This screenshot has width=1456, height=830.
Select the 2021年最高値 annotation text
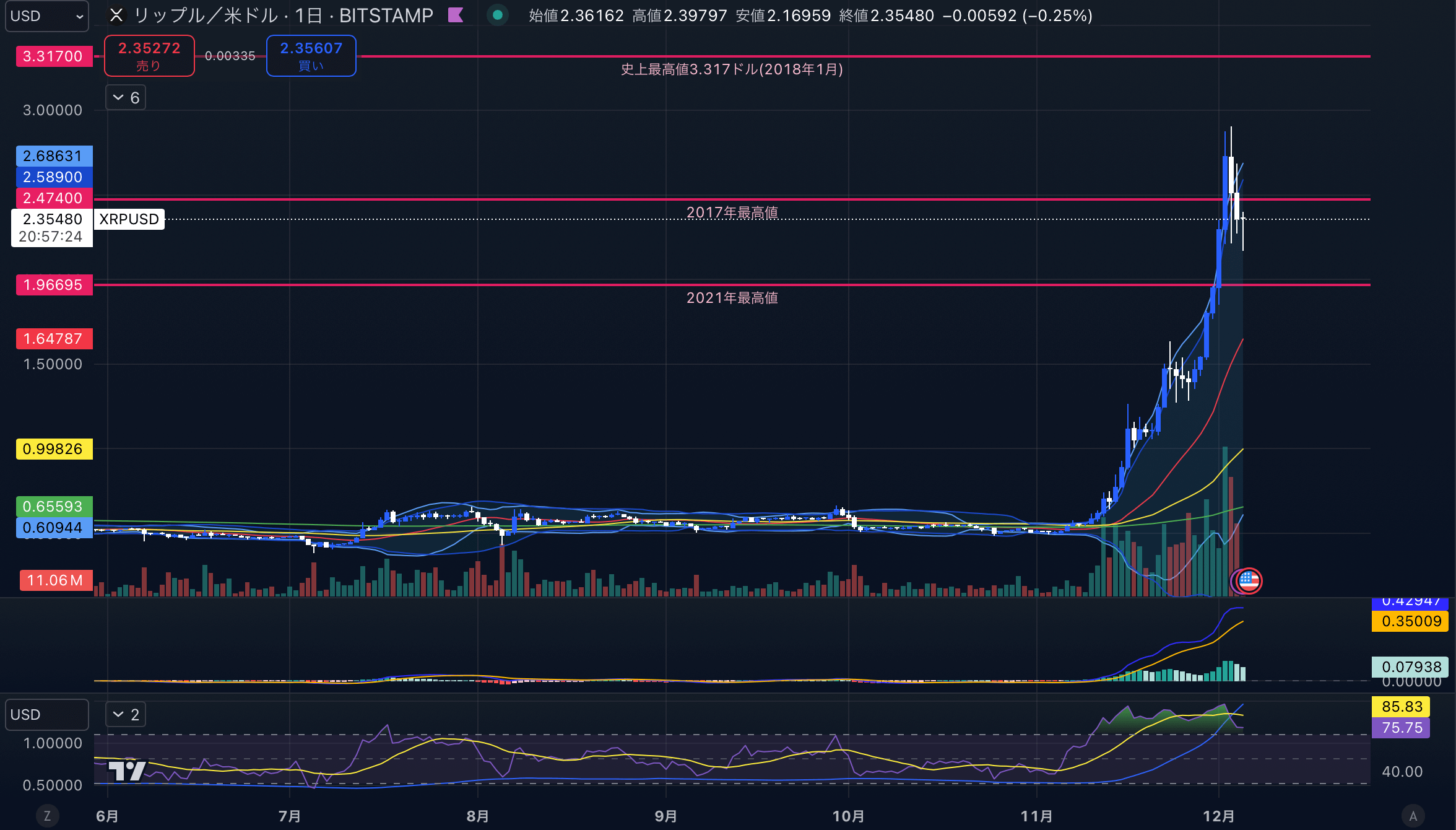(x=732, y=298)
